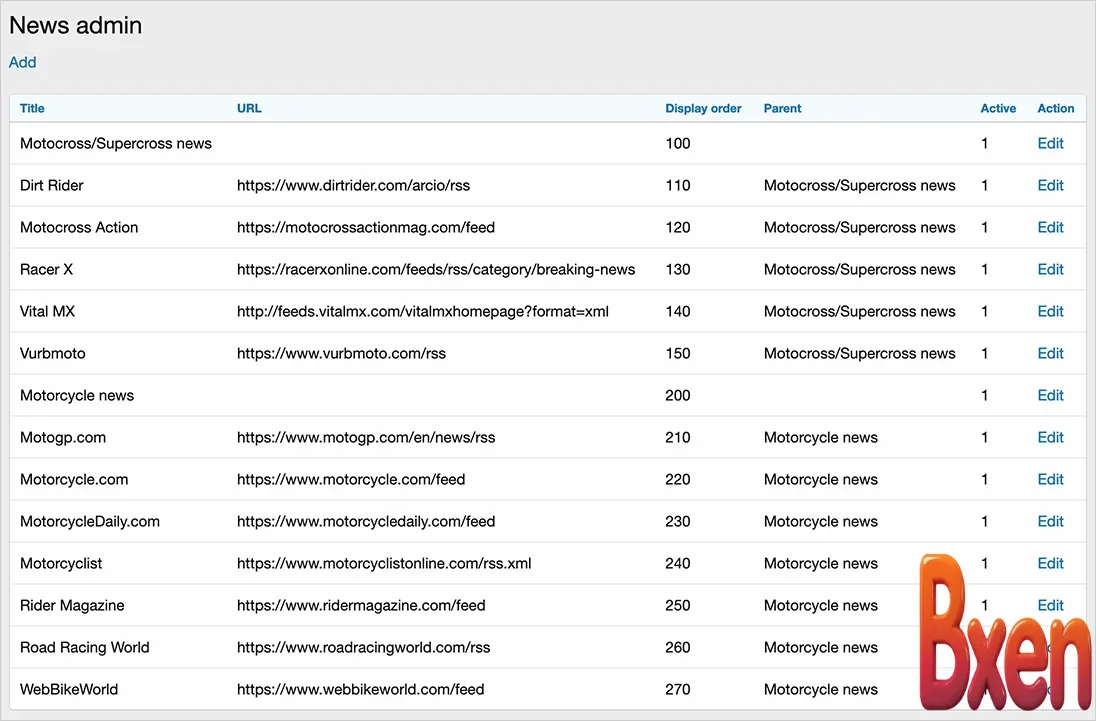The image size is (1096, 721).
Task: Sort by Title column header
Action: coord(32,108)
